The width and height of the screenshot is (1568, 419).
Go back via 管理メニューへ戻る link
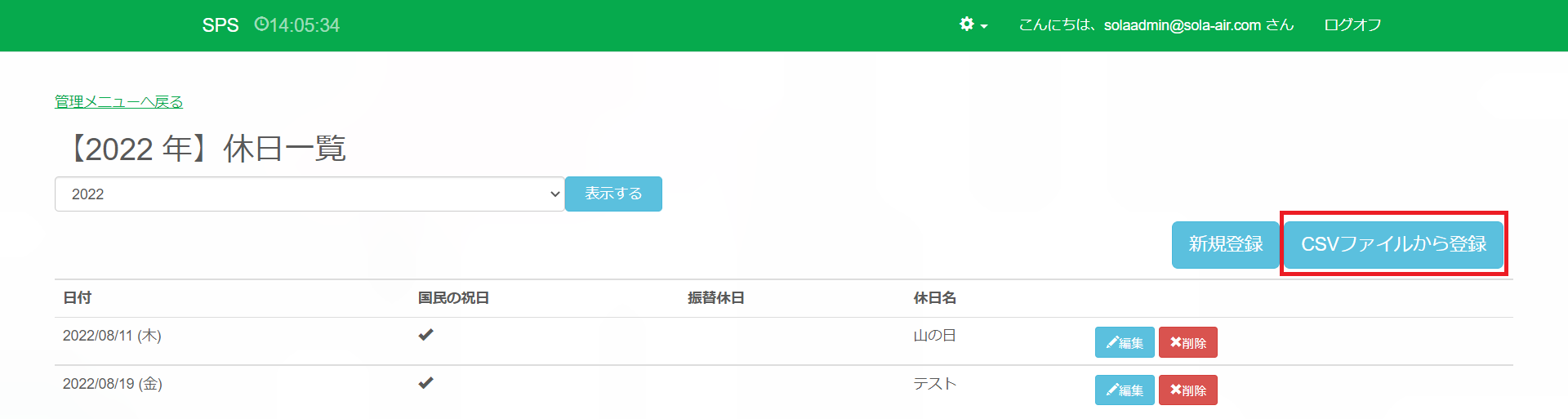click(x=119, y=102)
